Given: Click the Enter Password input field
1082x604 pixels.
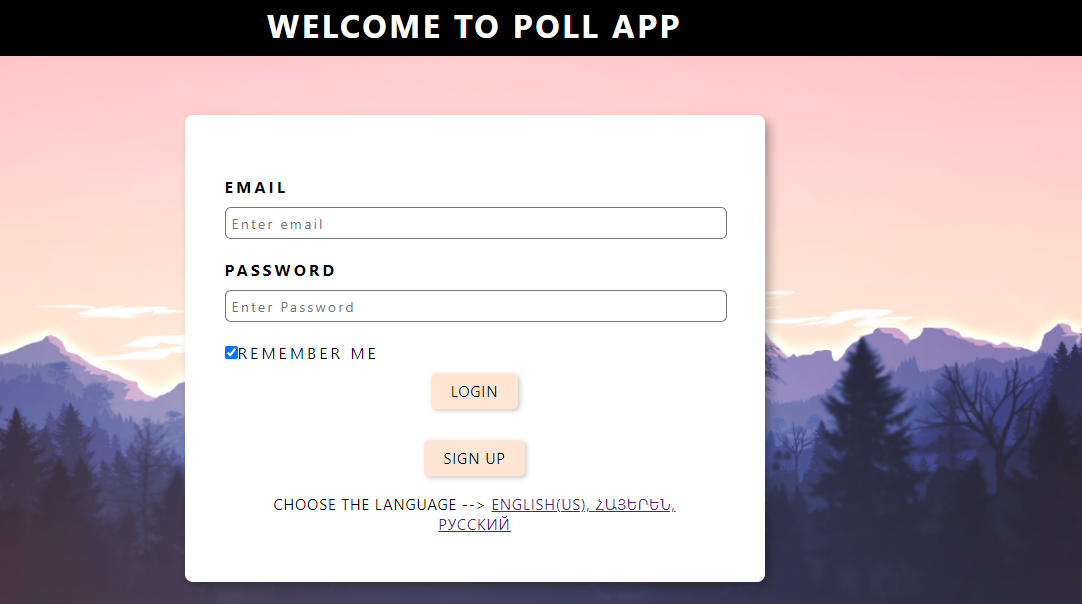Looking at the screenshot, I should pos(475,306).
